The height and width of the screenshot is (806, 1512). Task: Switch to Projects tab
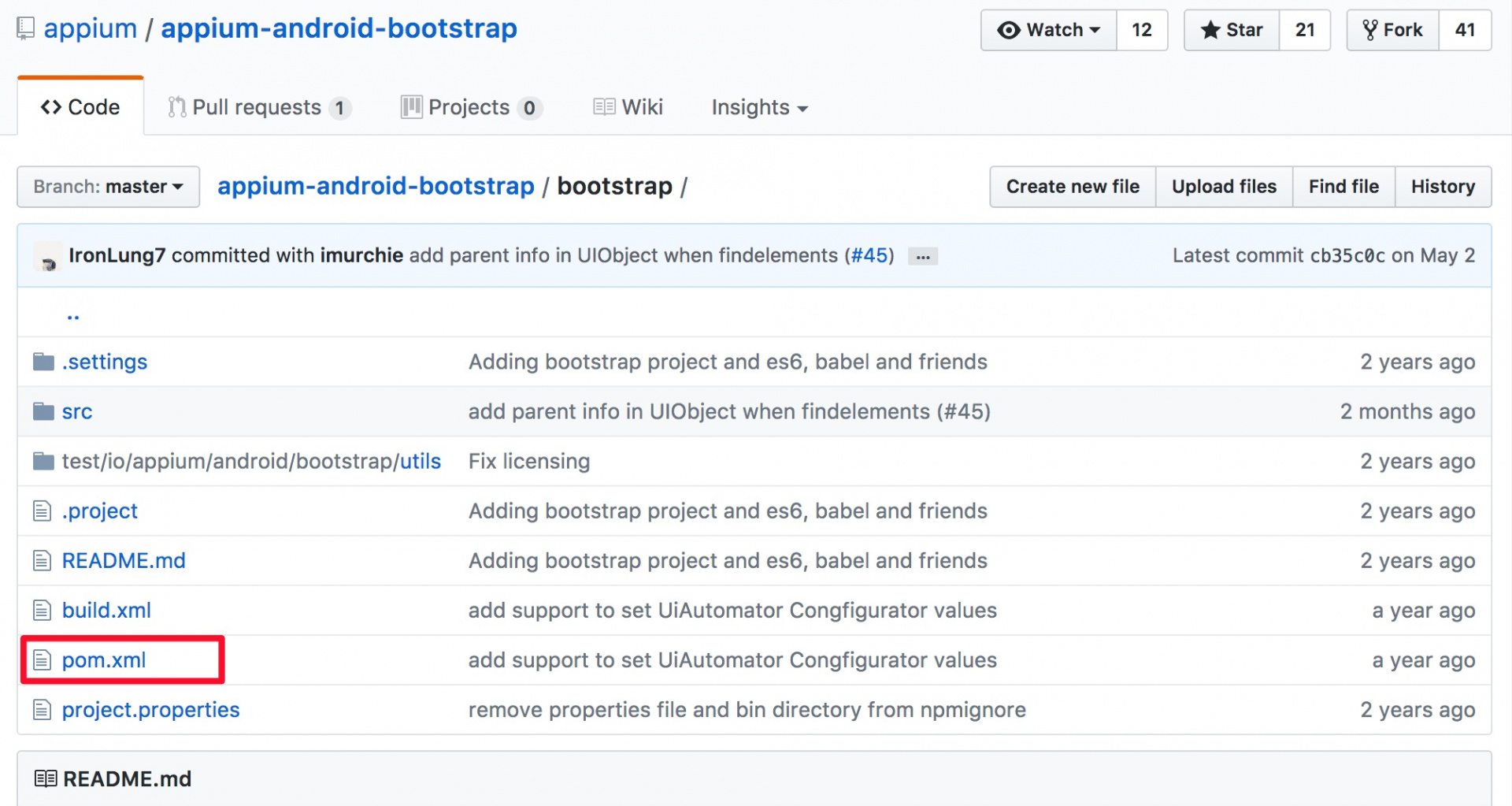471,107
